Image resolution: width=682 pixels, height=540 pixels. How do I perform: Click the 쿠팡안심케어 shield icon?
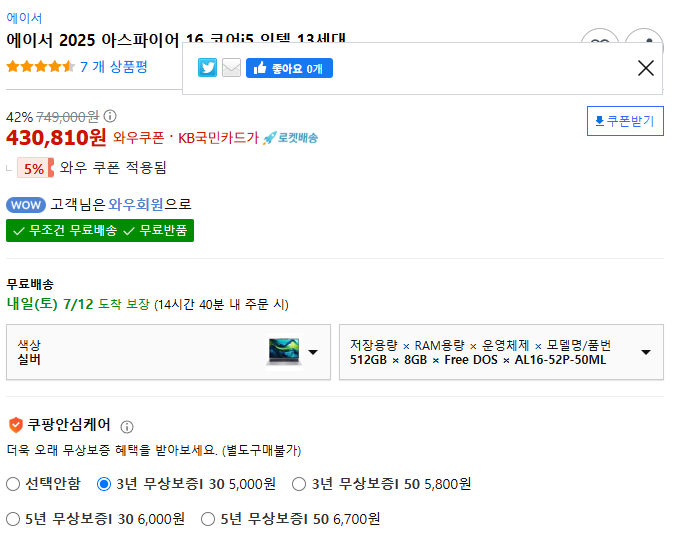[x=16, y=425]
